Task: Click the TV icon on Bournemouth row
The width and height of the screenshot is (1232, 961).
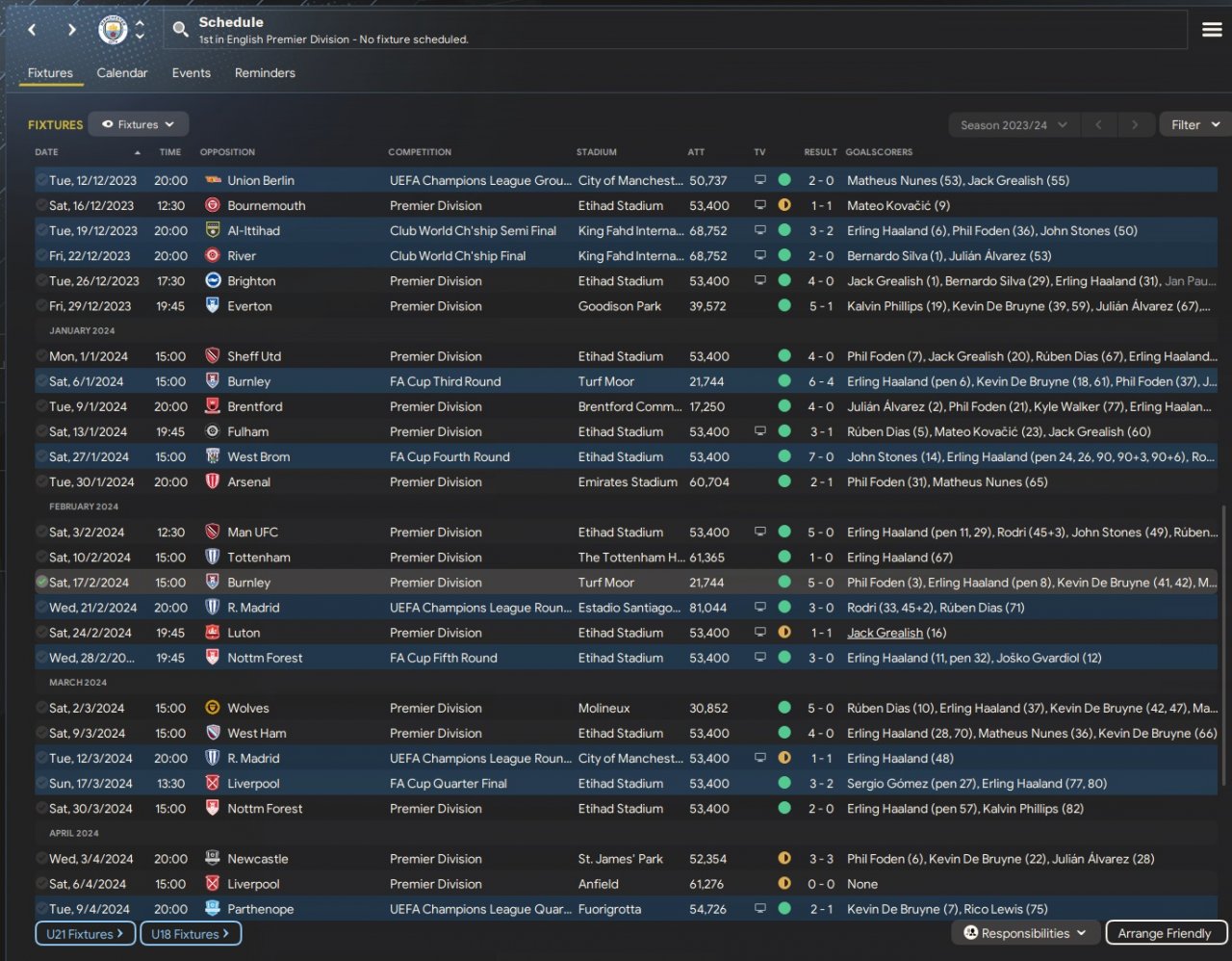Action: click(x=760, y=205)
